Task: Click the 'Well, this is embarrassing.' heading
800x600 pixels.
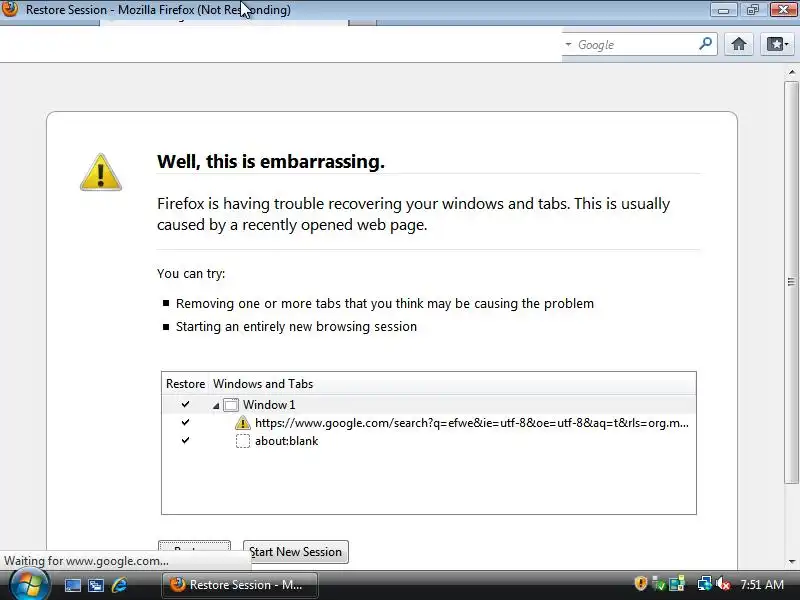Action: (271, 162)
